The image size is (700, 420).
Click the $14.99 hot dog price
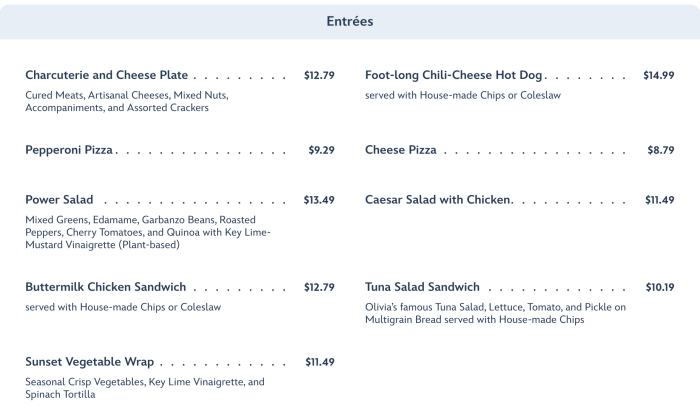658,75
